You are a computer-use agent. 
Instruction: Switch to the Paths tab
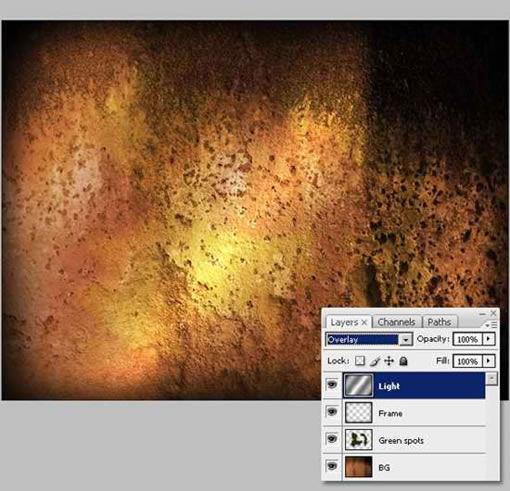pos(439,322)
